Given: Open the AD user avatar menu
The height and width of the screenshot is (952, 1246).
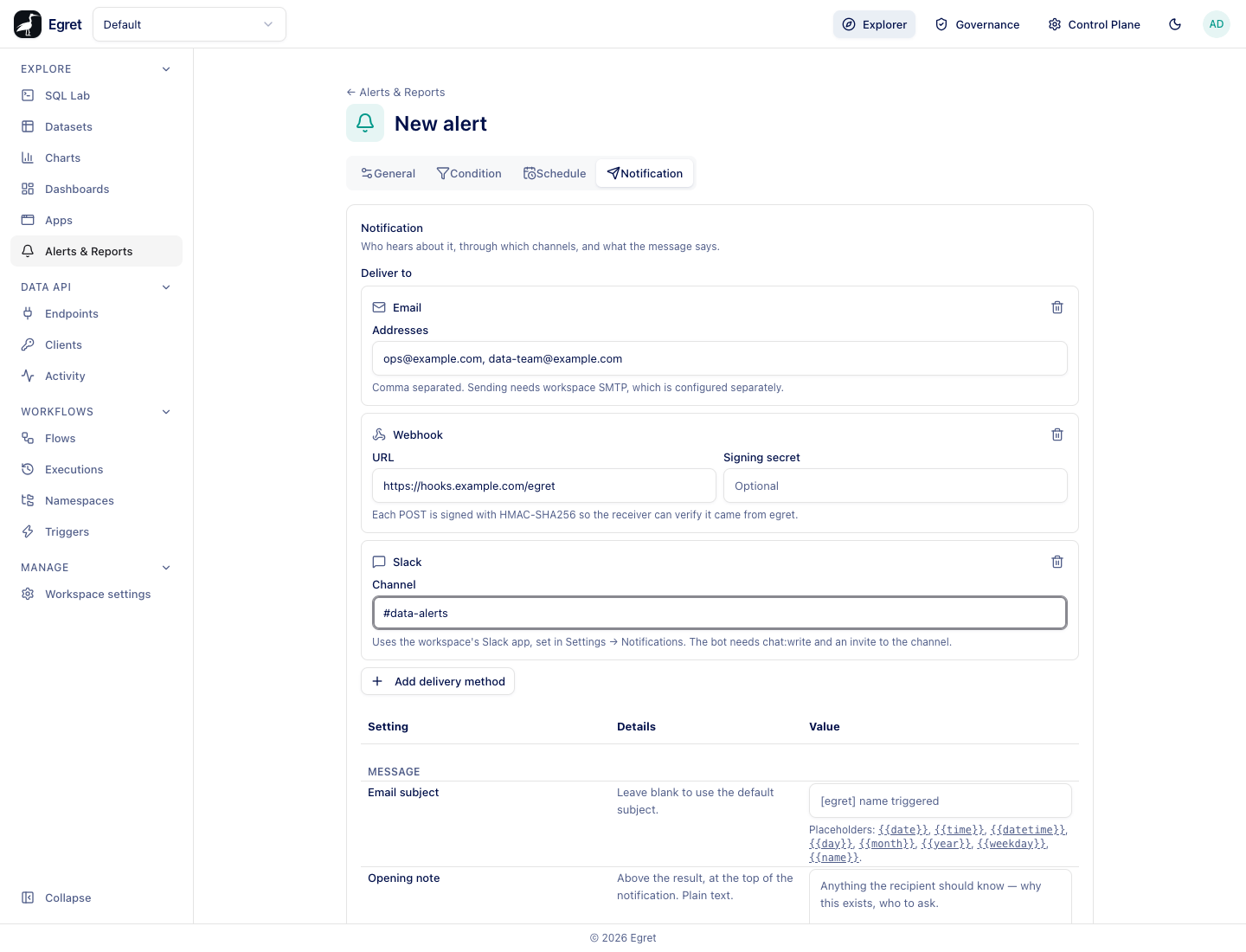Looking at the screenshot, I should (x=1217, y=24).
